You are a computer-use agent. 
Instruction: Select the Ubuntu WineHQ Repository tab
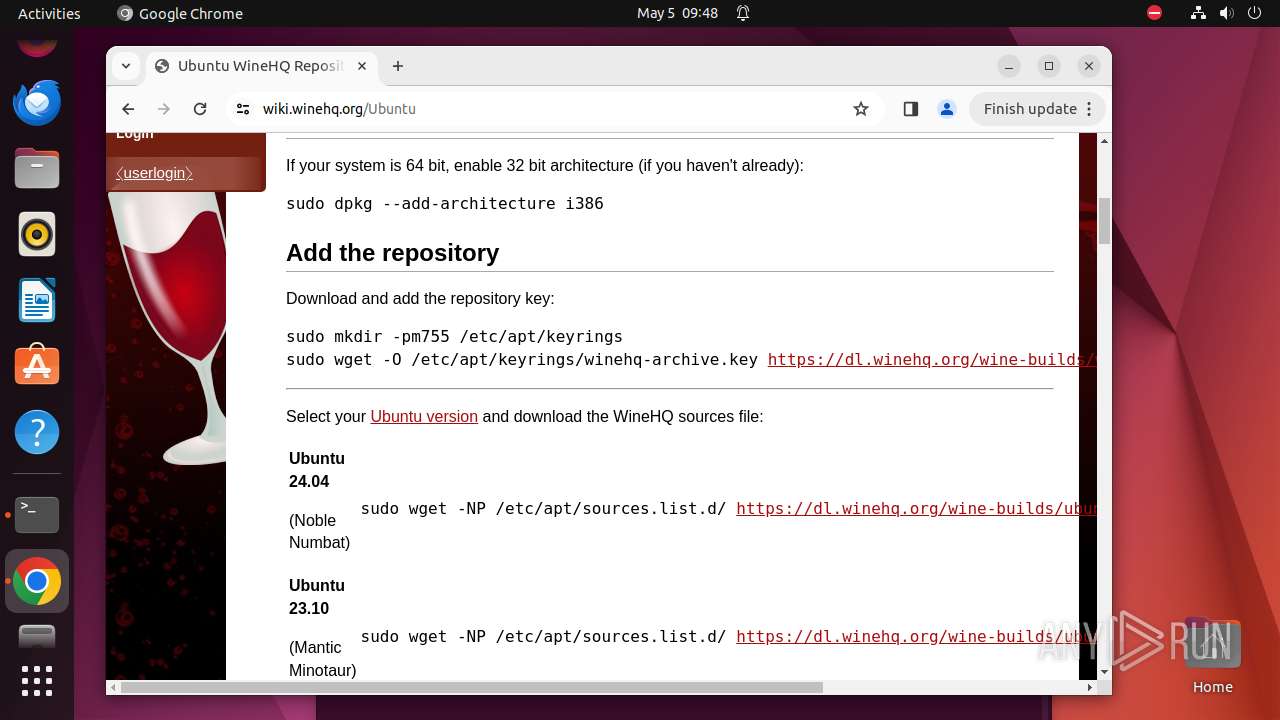260,66
